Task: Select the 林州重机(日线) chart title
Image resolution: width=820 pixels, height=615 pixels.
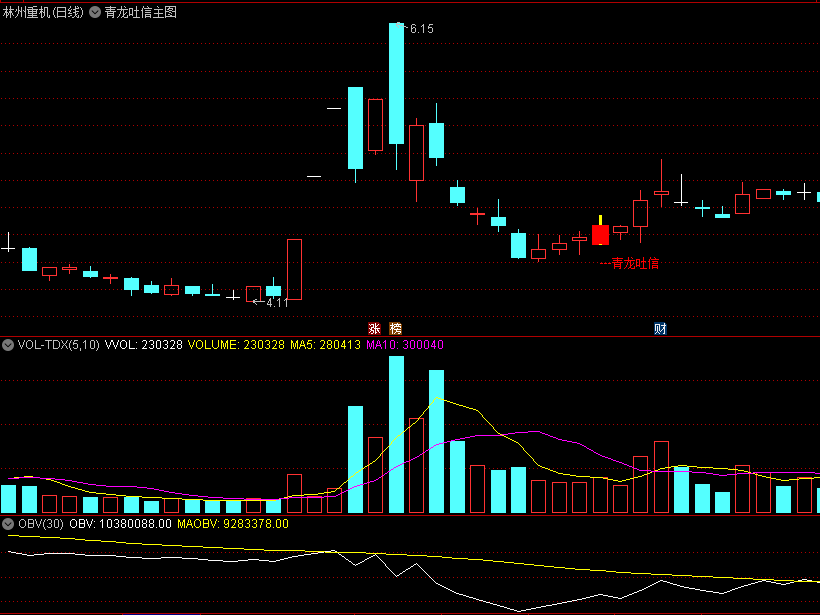Action: [43, 12]
